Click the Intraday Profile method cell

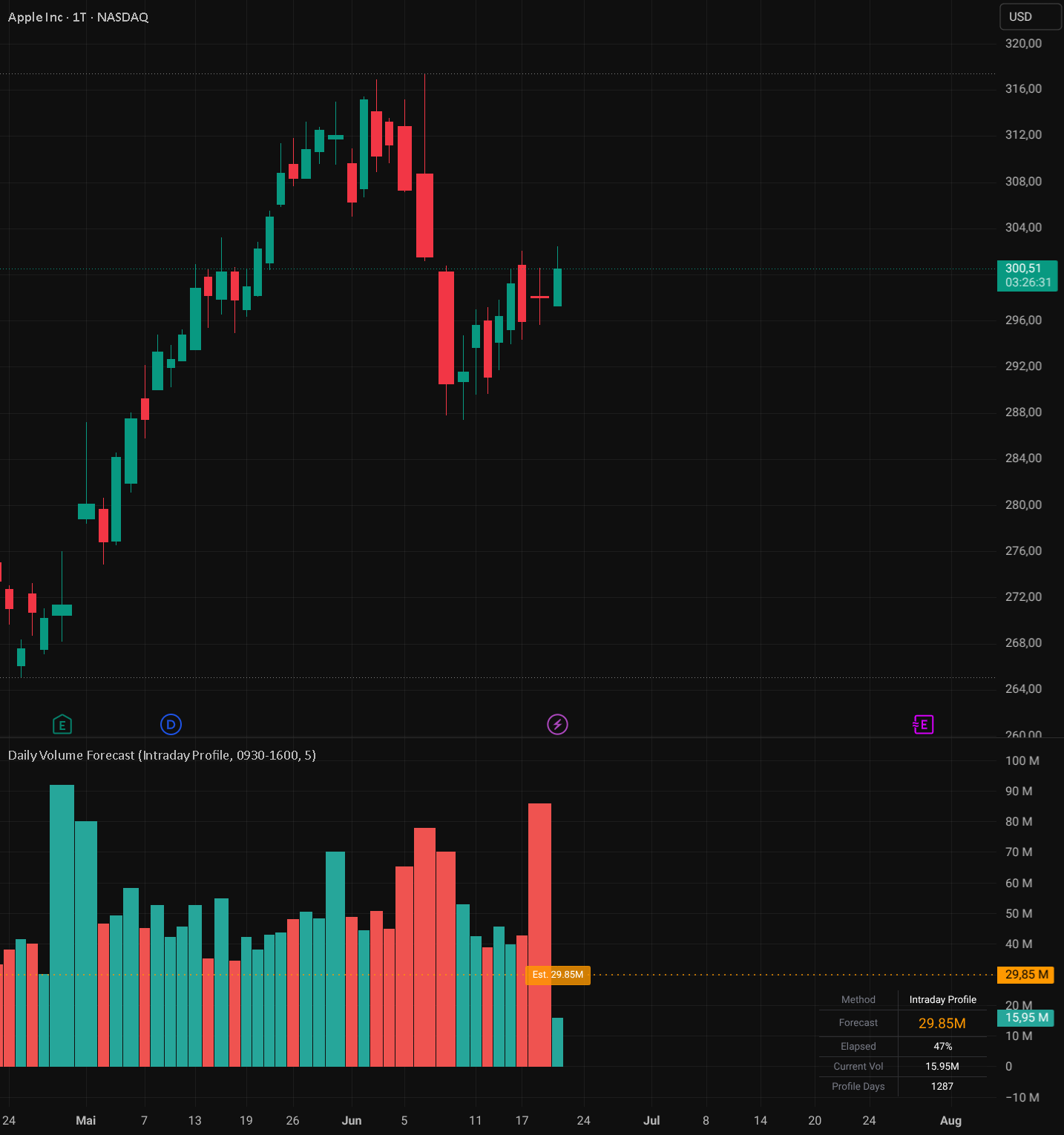pos(942,999)
